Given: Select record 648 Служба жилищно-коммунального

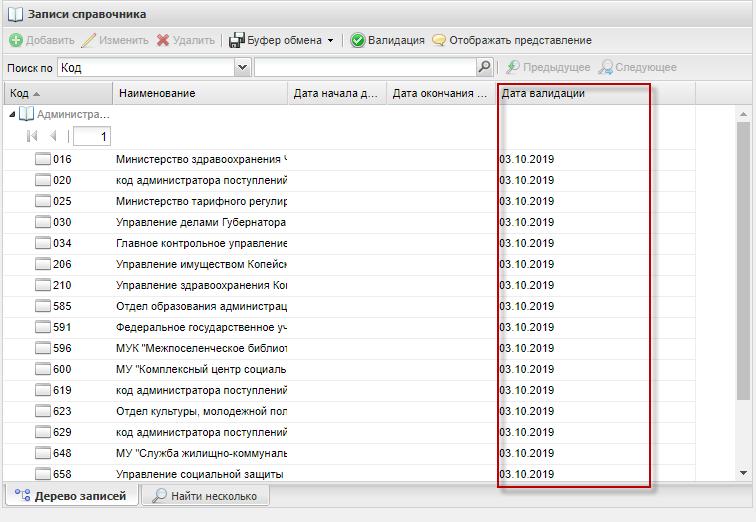Looking at the screenshot, I should pyautogui.click(x=200, y=453).
